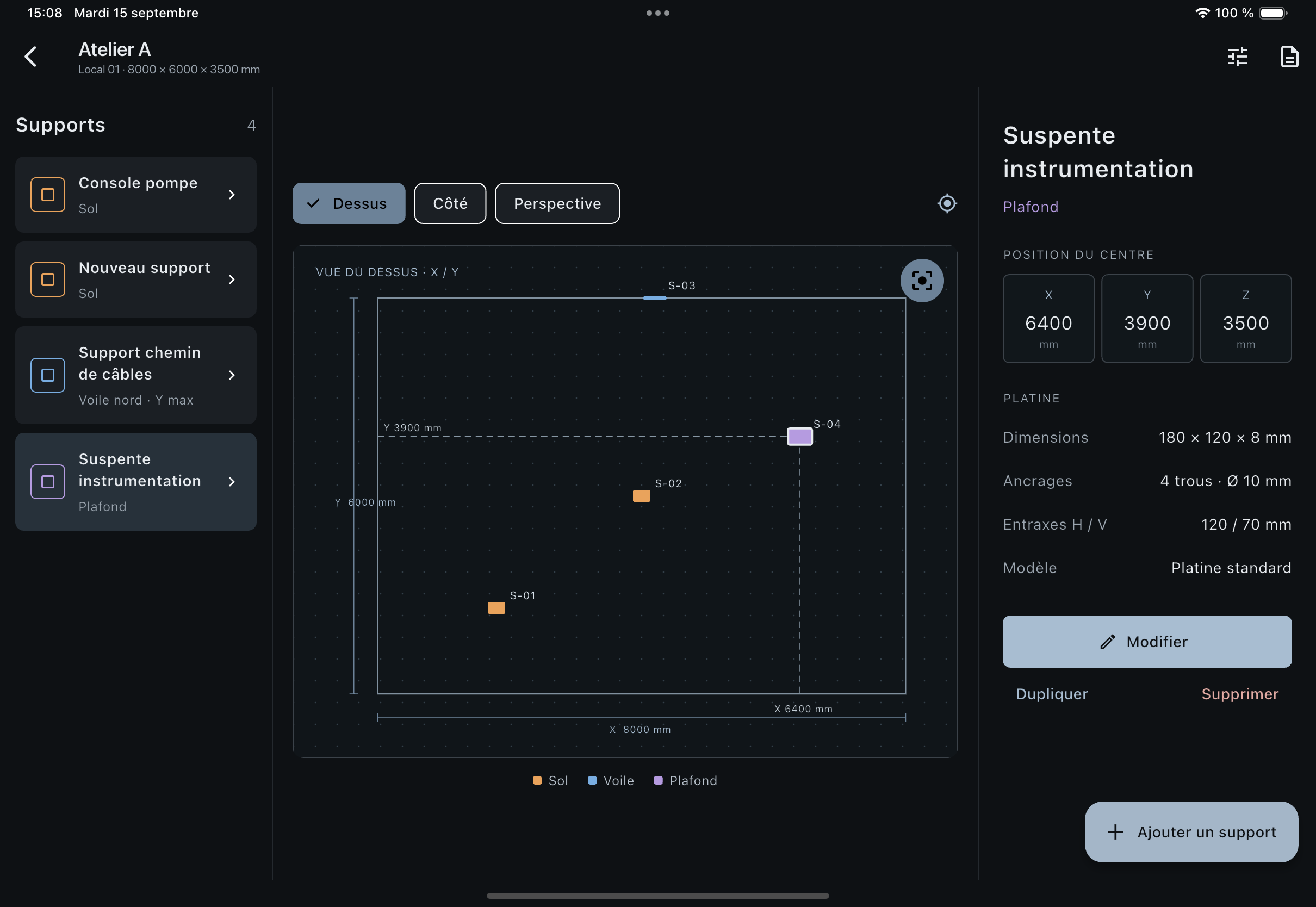Select the S-01 orange marker on plan

point(496,608)
